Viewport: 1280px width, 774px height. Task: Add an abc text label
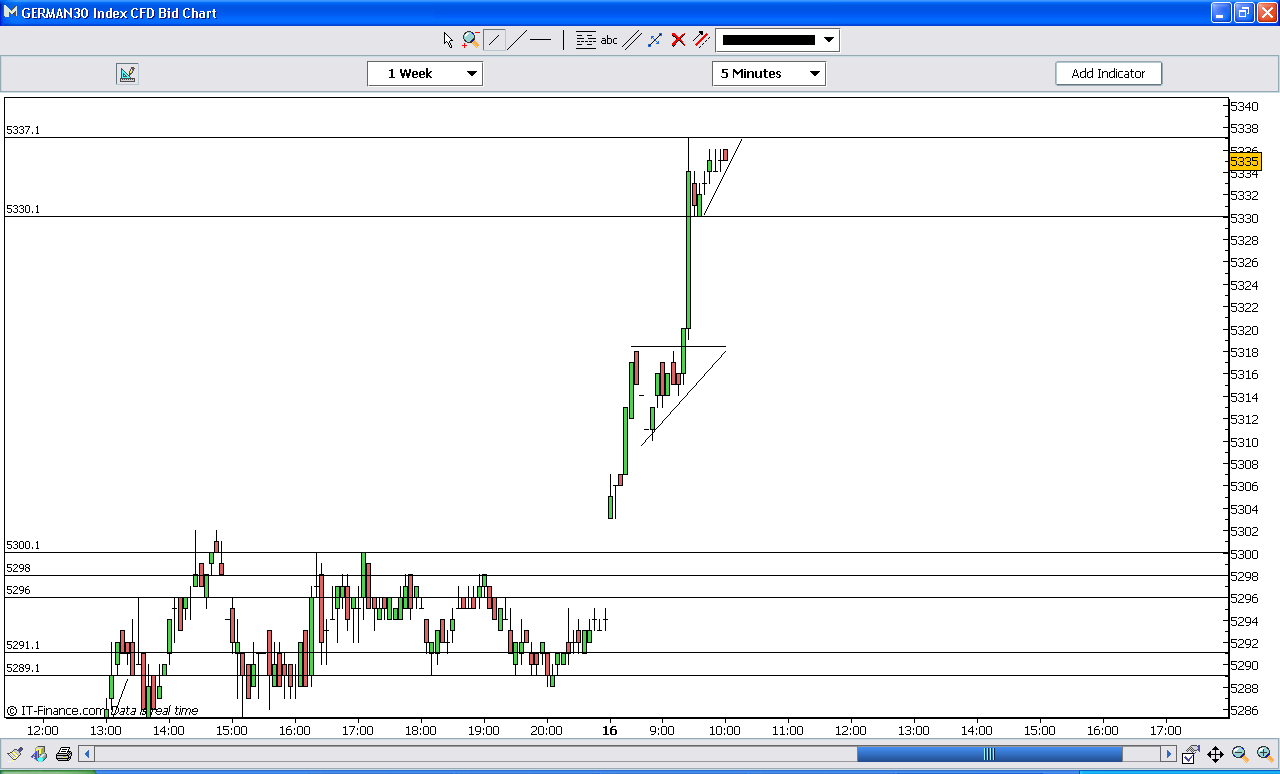click(609, 41)
